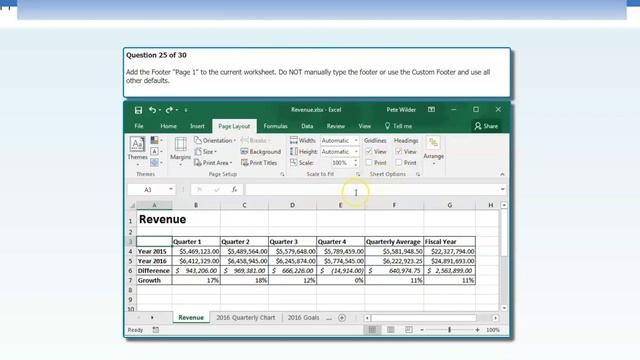The image size is (640, 360).
Task: Expand the formula bar arrow
Action: pos(502,189)
